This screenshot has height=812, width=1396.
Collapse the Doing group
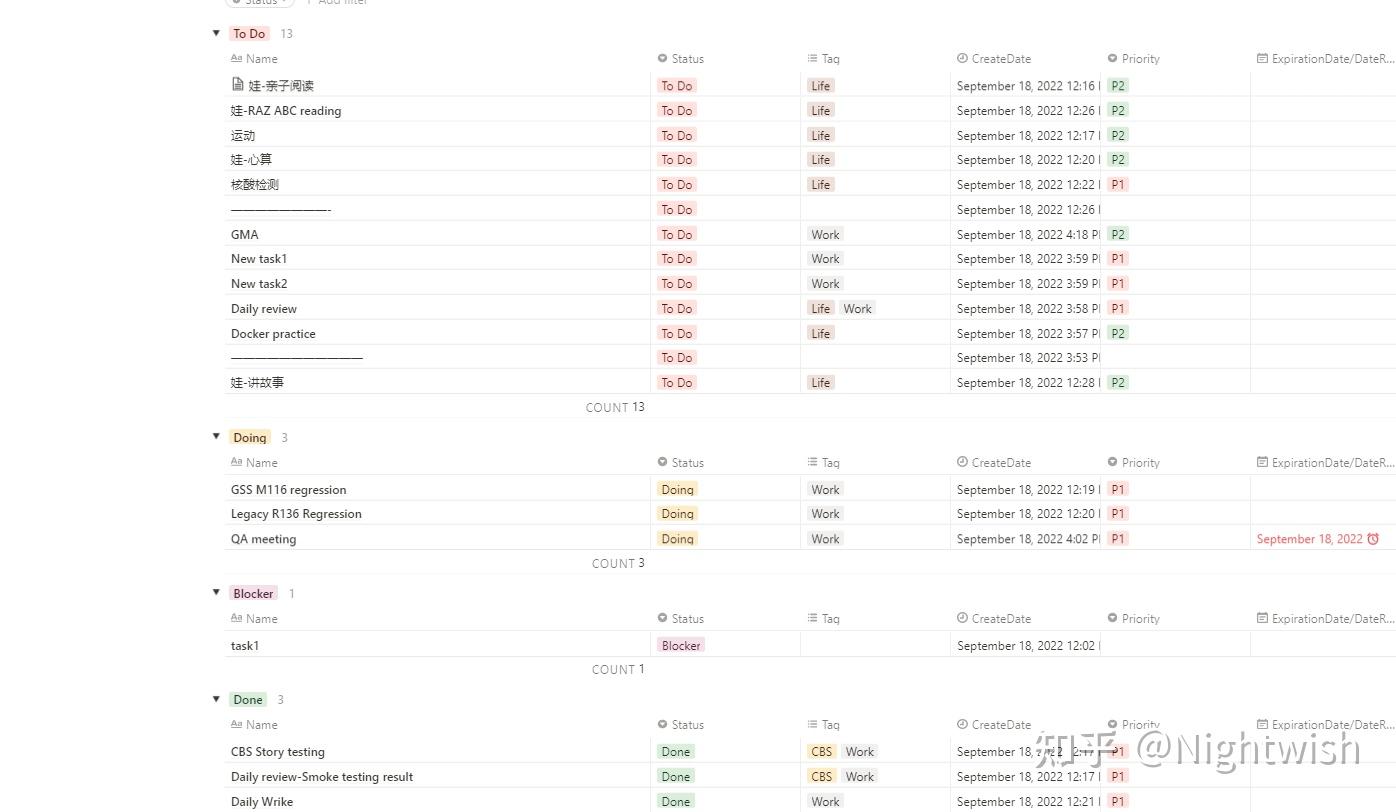216,437
